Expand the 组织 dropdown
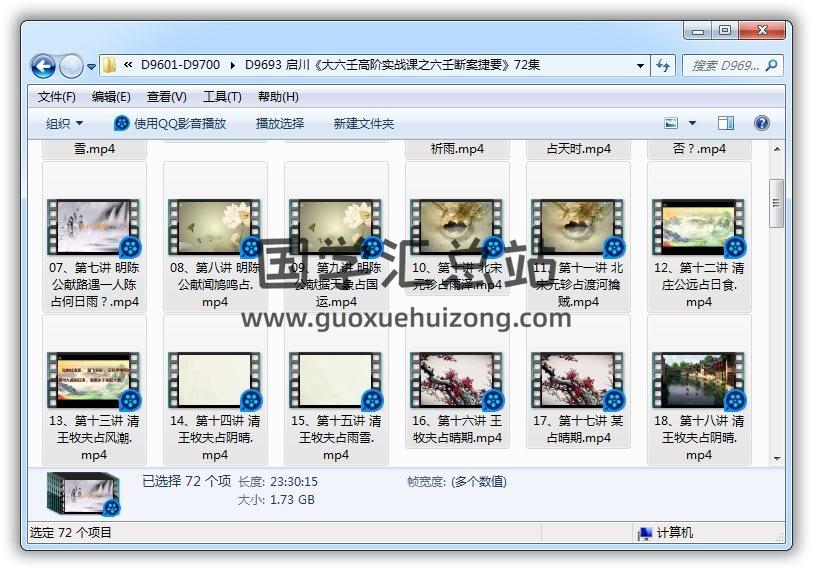 (x=64, y=124)
